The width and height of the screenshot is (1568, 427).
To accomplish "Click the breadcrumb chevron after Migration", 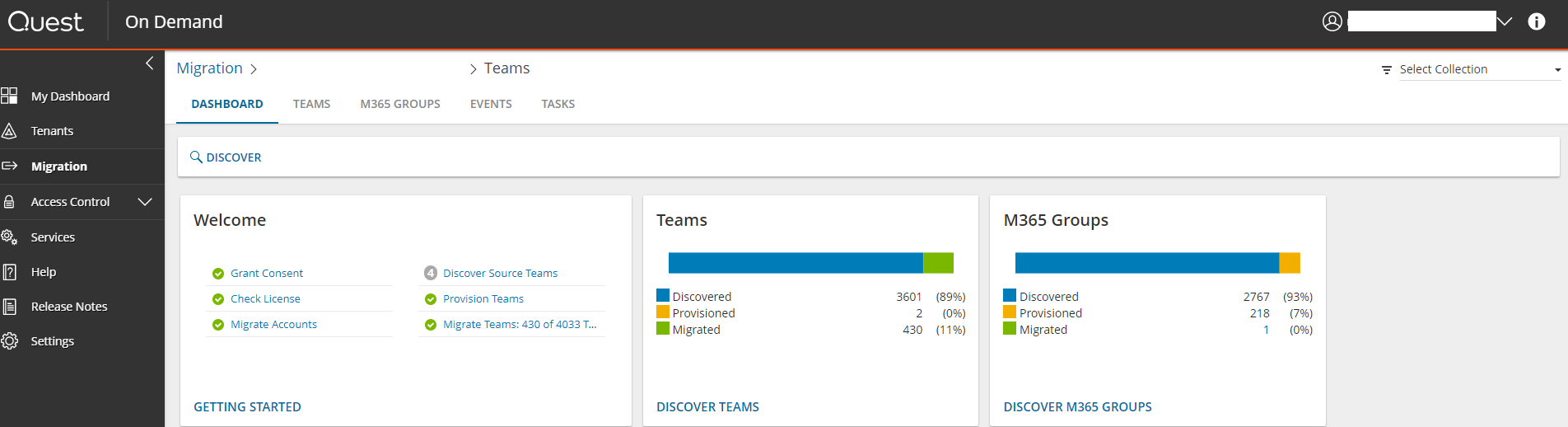I will pyautogui.click(x=254, y=69).
